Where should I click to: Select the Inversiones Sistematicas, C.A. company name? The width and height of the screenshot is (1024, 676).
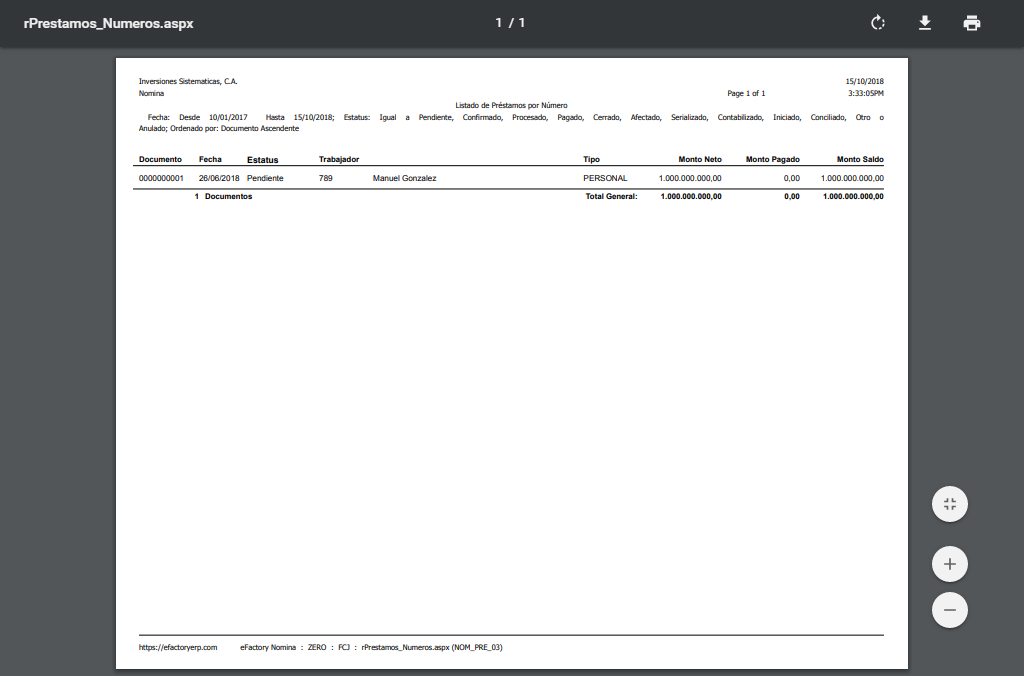point(188,82)
